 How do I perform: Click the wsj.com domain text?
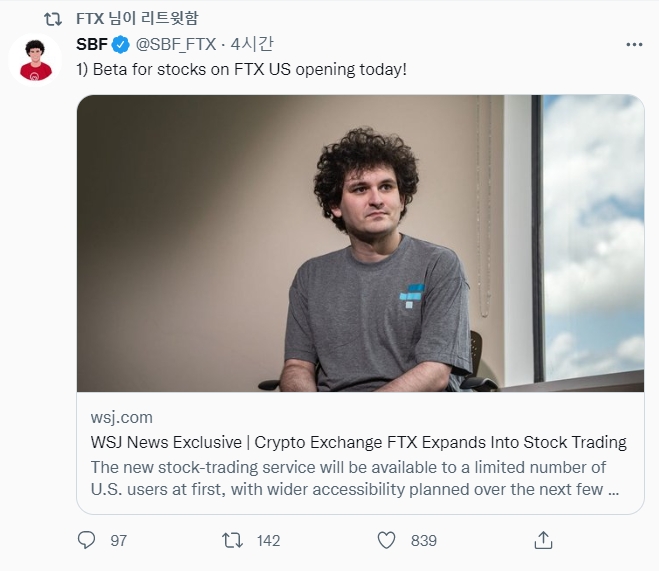[121, 417]
